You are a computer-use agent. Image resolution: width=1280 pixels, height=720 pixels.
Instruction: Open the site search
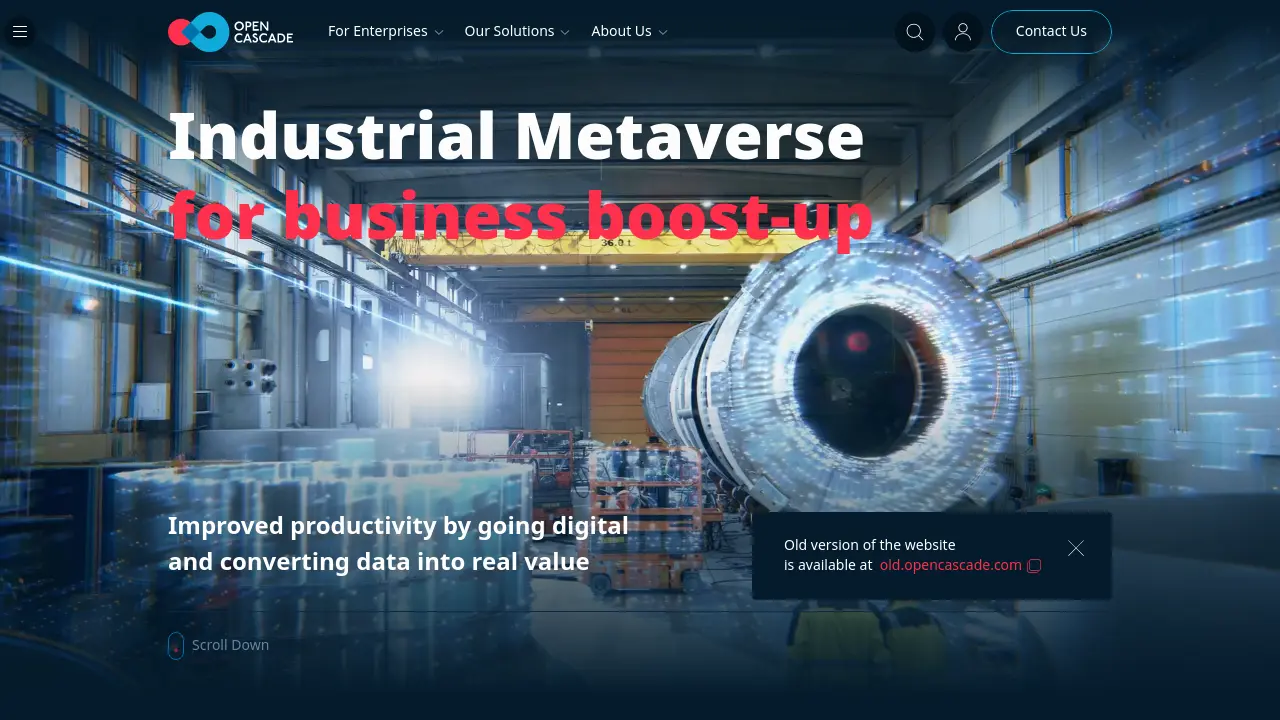click(x=914, y=32)
